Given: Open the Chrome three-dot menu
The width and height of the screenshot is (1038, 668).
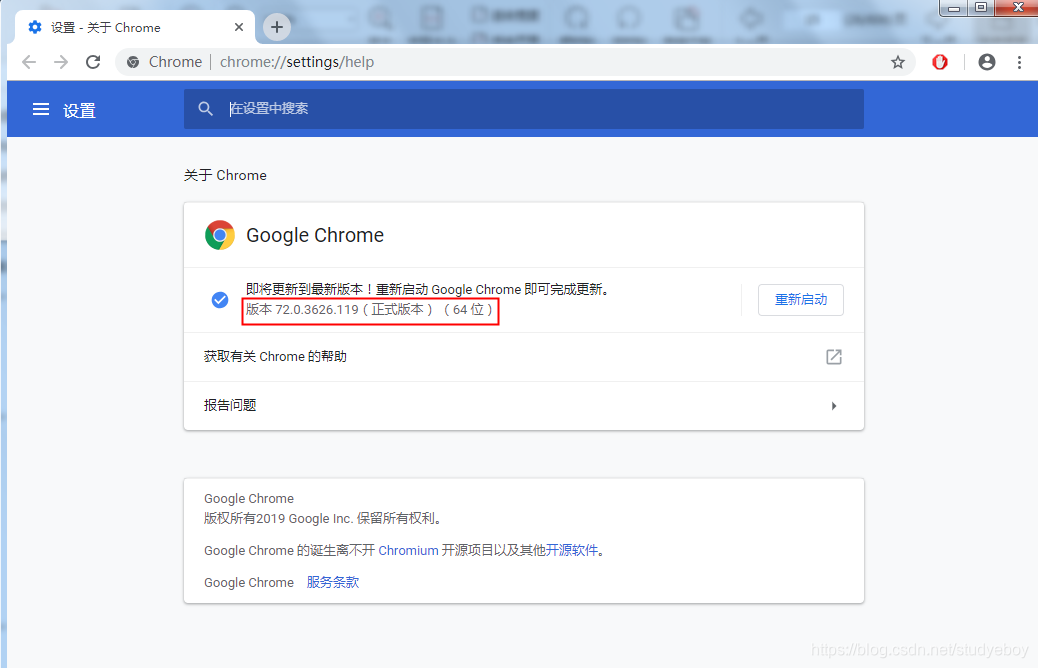Looking at the screenshot, I should [1019, 62].
